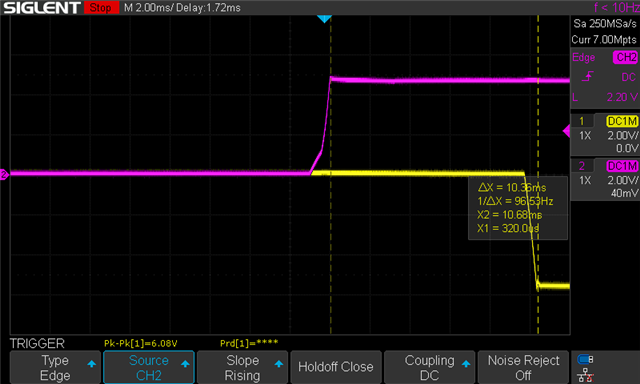Open the Source CH2 dropdown
Viewport: 640px width, 384px height.
tap(149, 367)
